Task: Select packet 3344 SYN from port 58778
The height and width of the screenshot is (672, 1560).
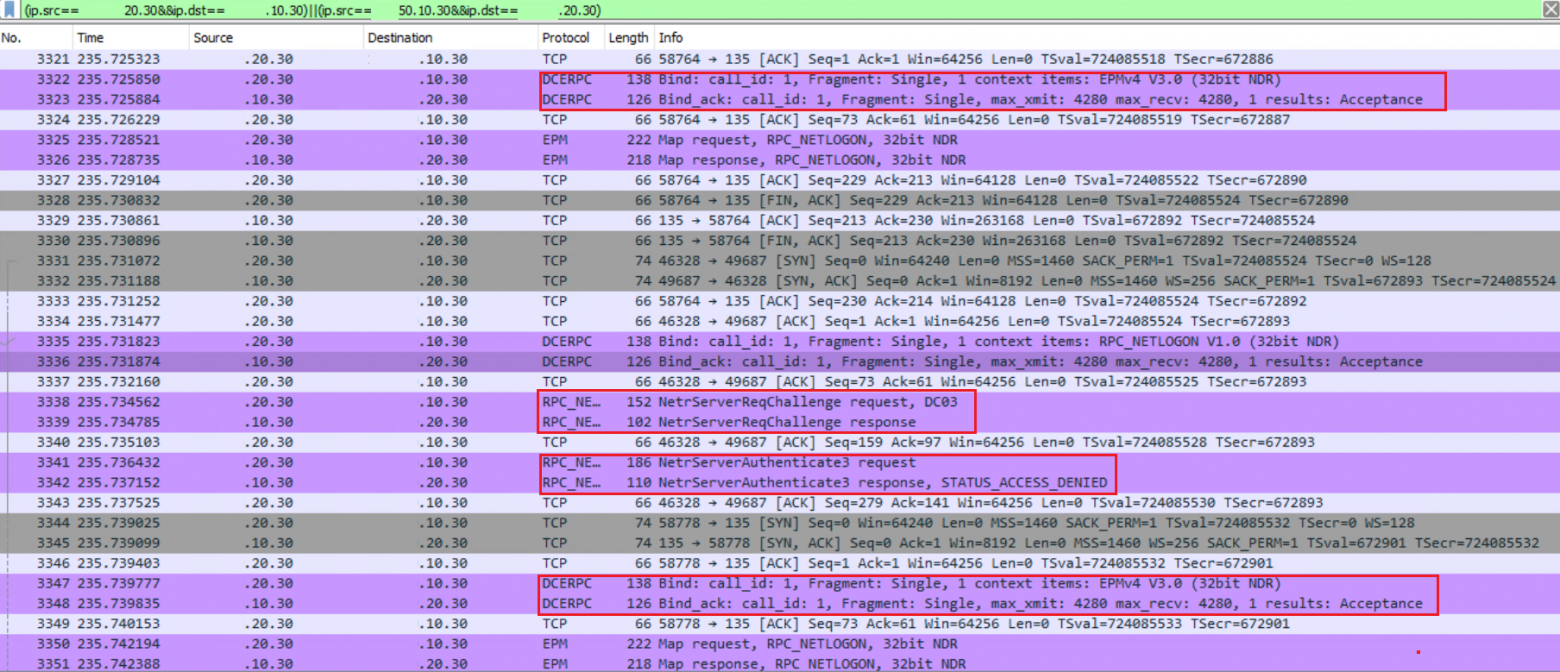Action: pos(780,523)
